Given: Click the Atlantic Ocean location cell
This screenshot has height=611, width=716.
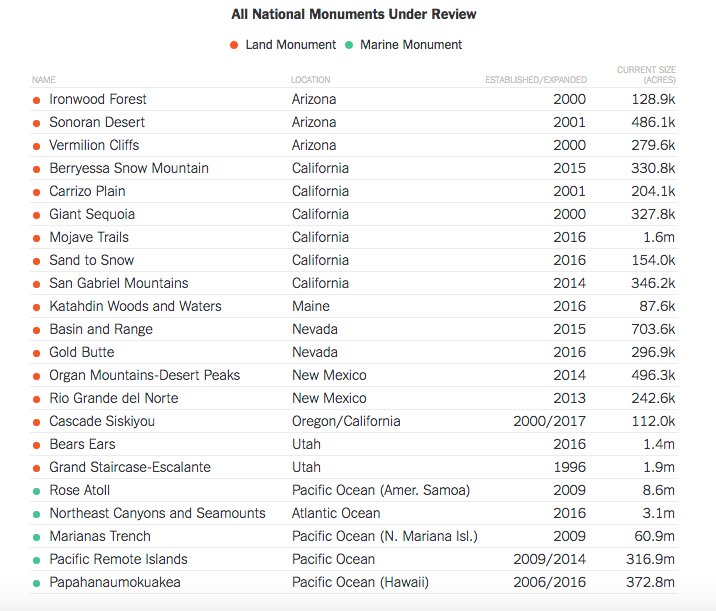Looking at the screenshot, I should 336,513.
